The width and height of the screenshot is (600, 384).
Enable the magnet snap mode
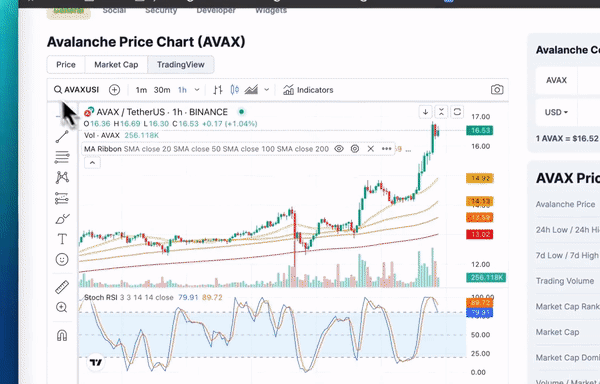(x=62, y=335)
